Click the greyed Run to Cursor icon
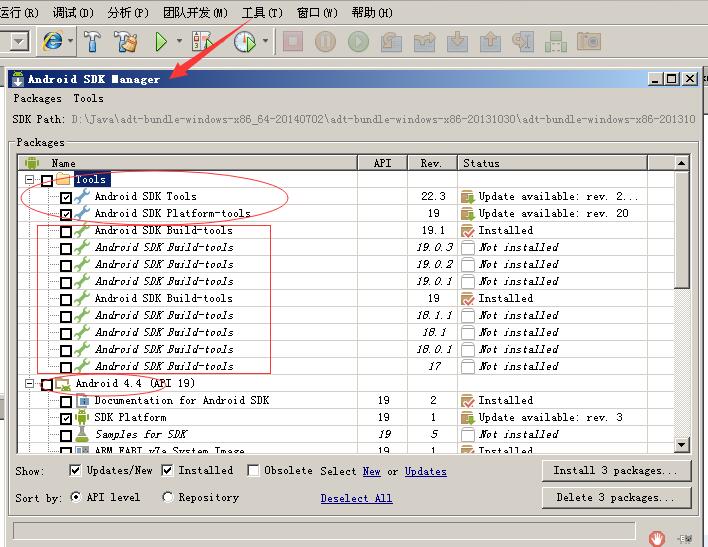 523,42
